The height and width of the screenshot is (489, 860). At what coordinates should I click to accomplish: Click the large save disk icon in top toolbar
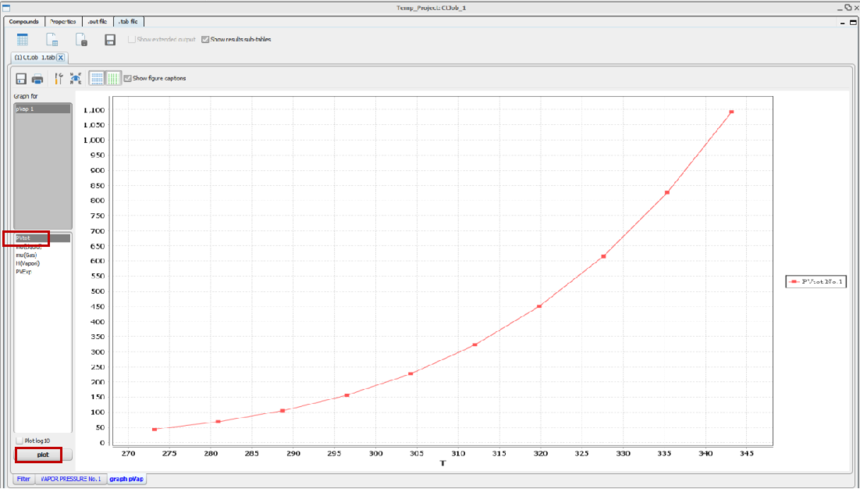110,40
